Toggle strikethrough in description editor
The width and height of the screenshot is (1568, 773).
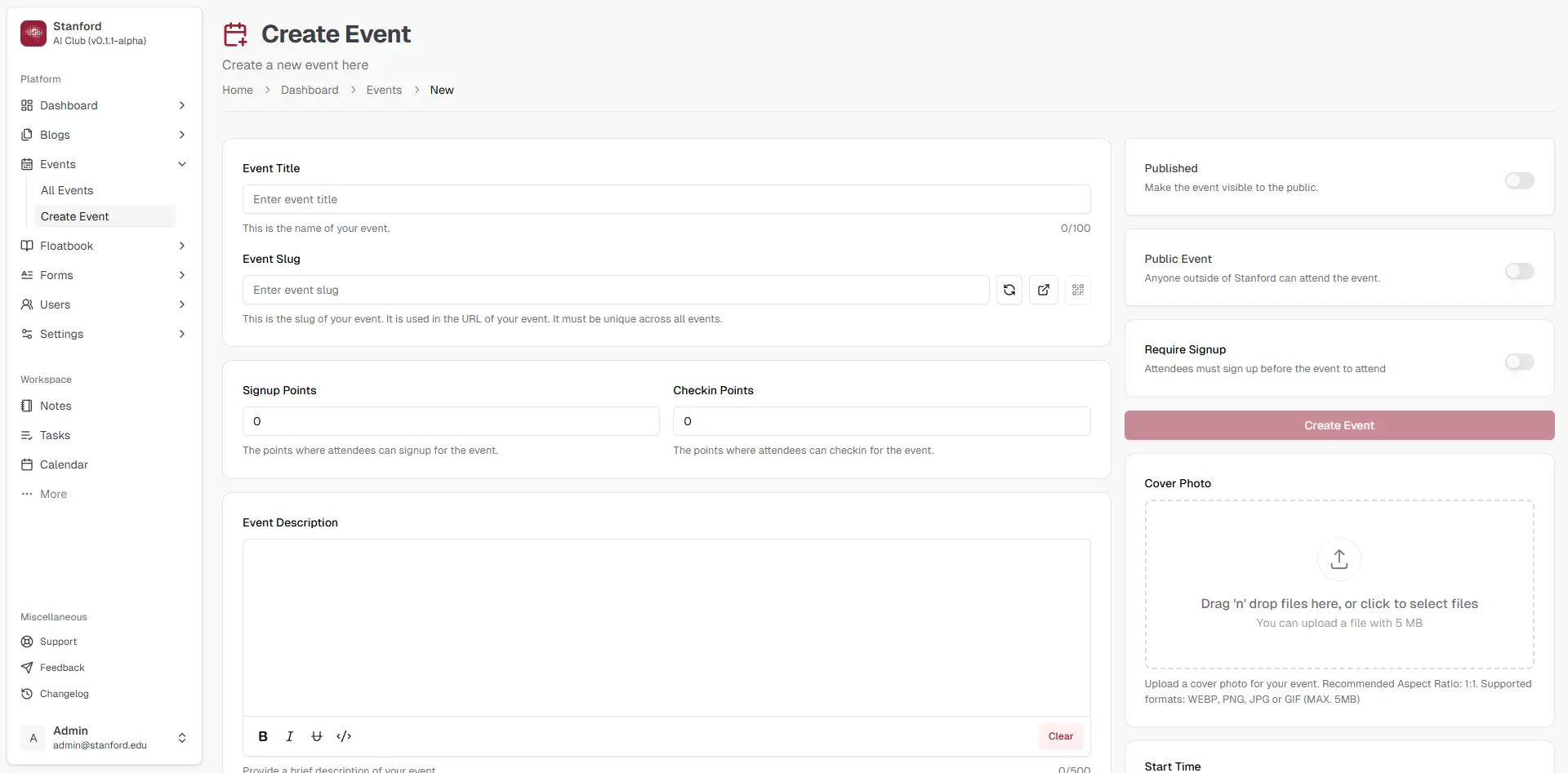click(x=317, y=736)
